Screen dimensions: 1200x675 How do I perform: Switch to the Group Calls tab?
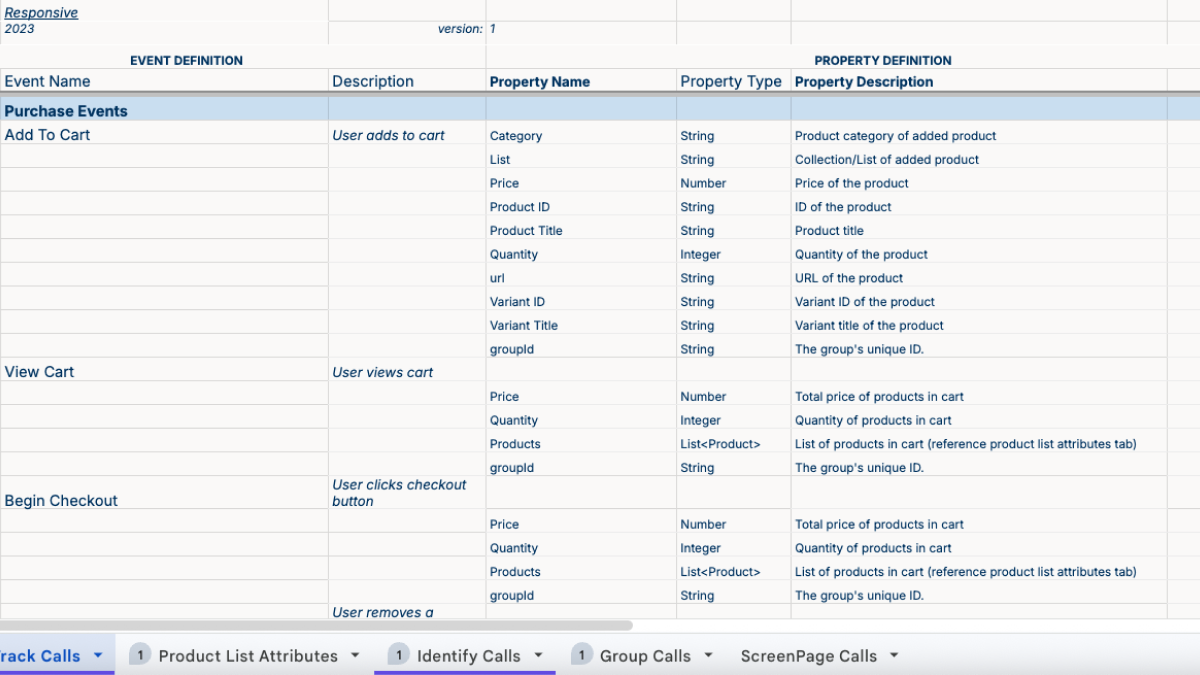click(x=646, y=655)
